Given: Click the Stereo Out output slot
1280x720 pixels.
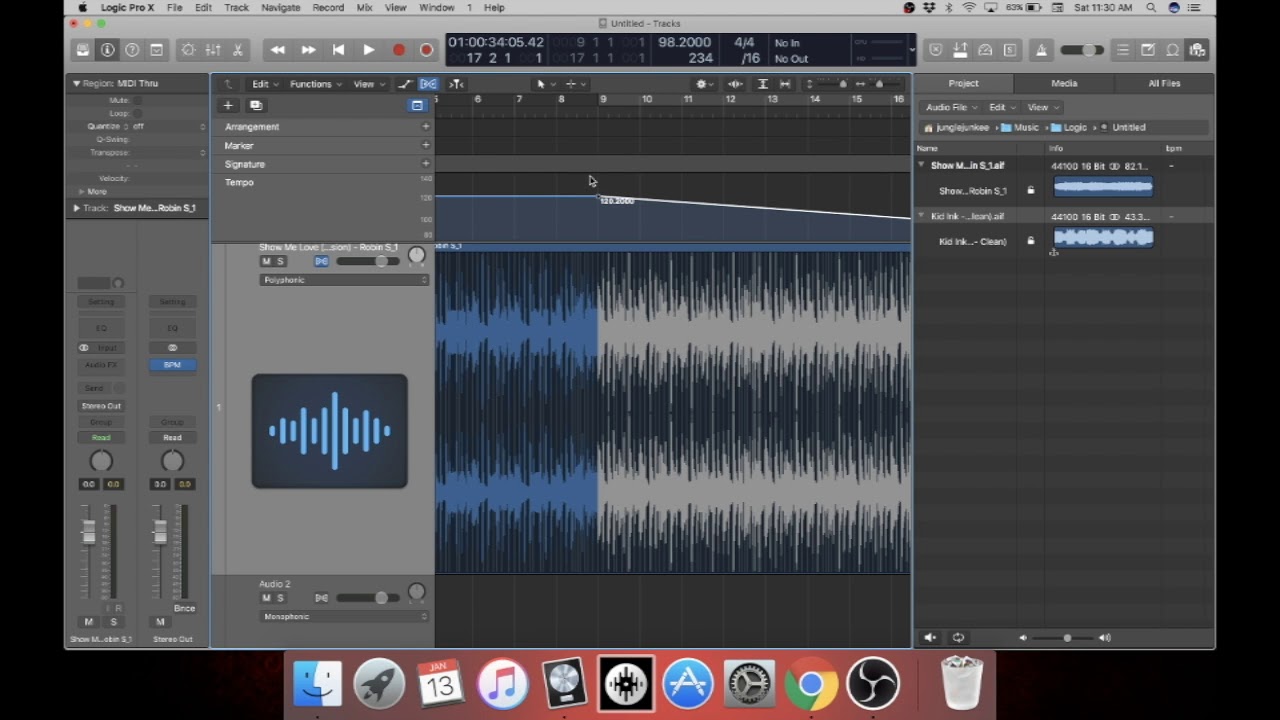Looking at the screenshot, I should click(x=101, y=406).
